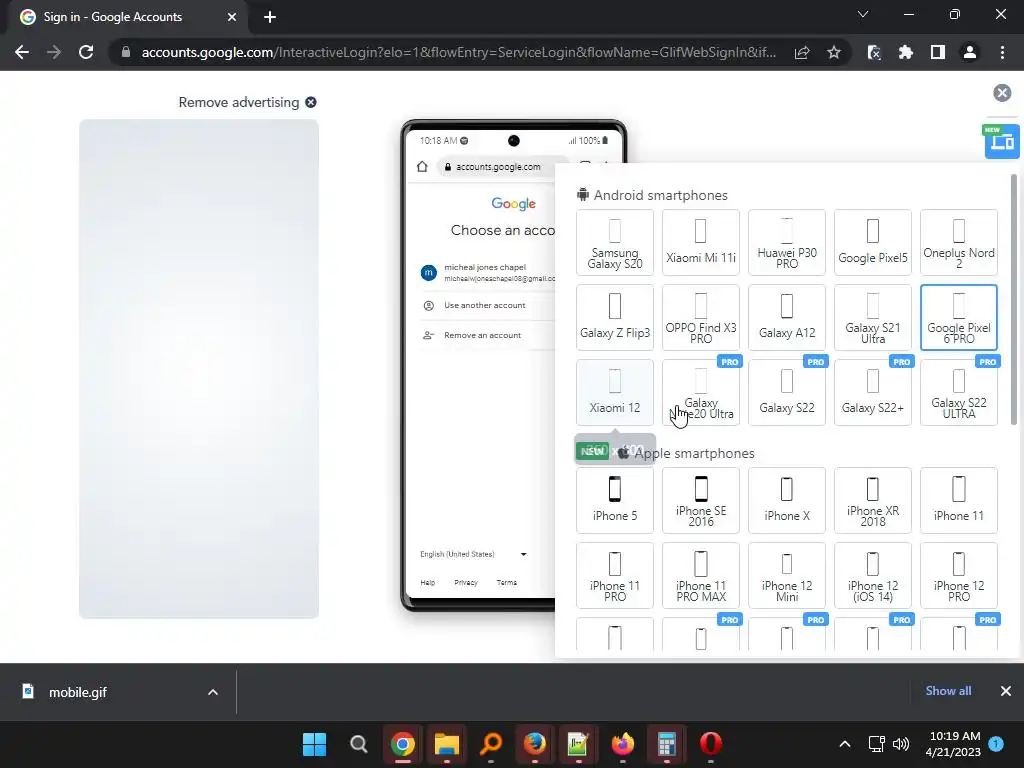1024x768 pixels.
Task: Choose the iPhone 12 PRO device
Action: [x=959, y=575]
